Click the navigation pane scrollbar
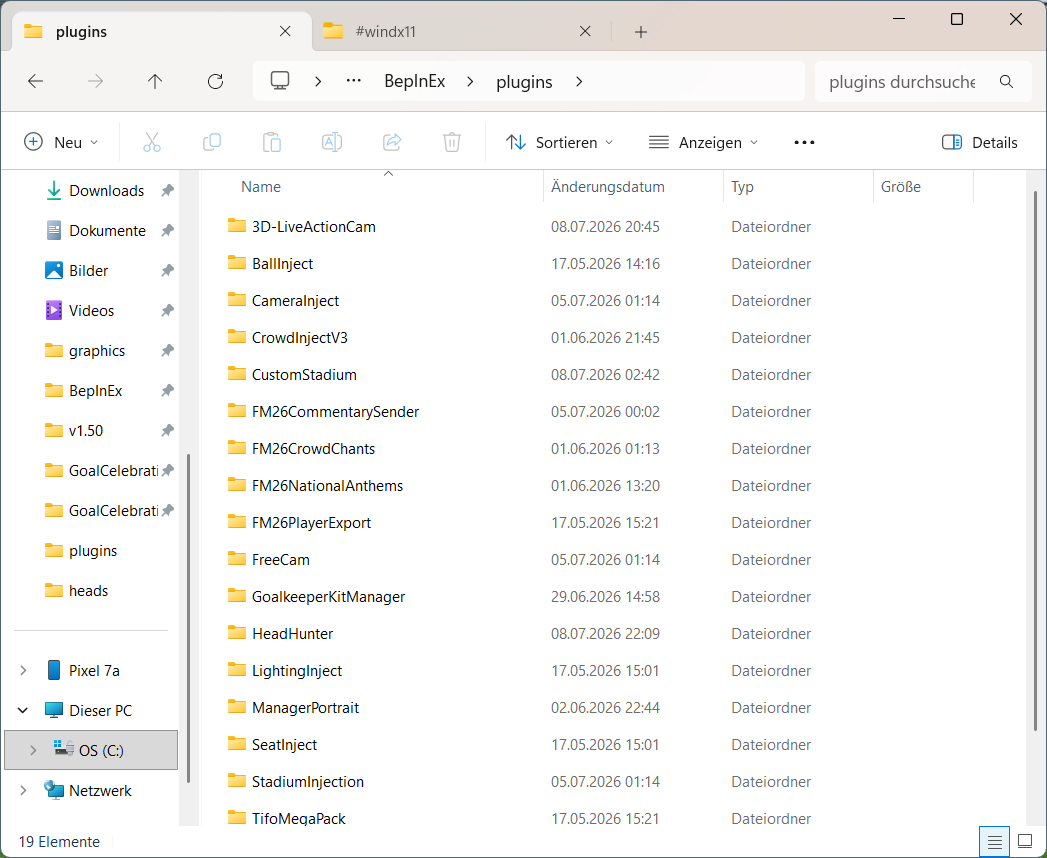Screen dimensions: 1047x858 [x=188, y=618]
